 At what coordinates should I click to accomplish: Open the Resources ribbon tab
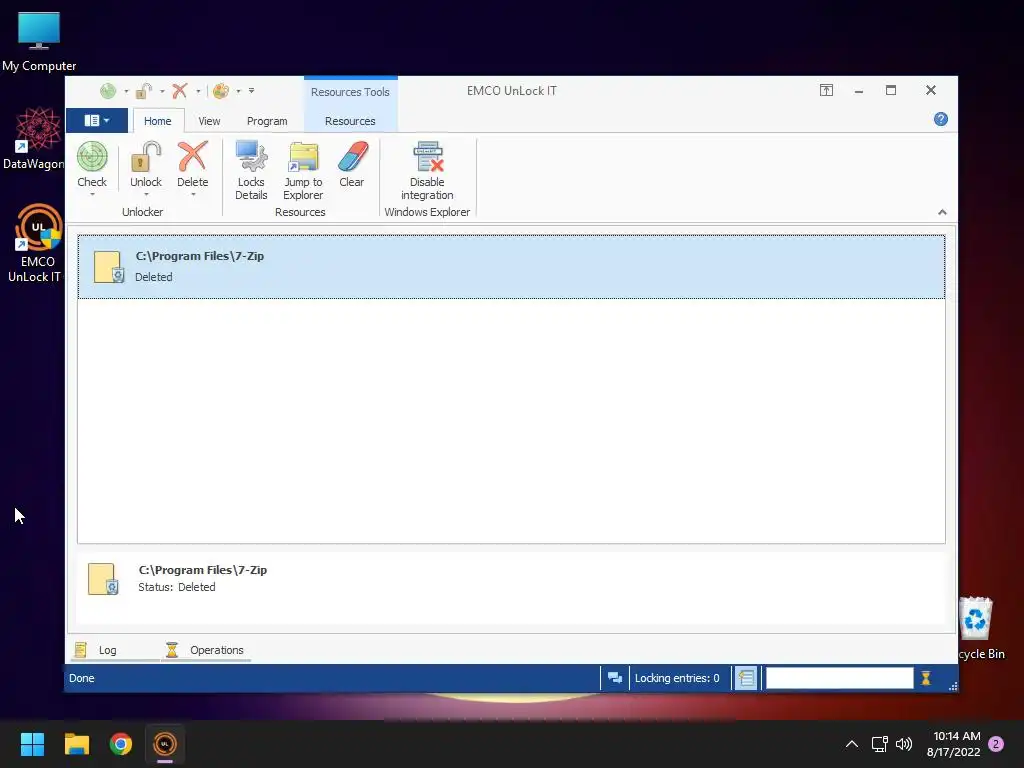[x=350, y=121]
